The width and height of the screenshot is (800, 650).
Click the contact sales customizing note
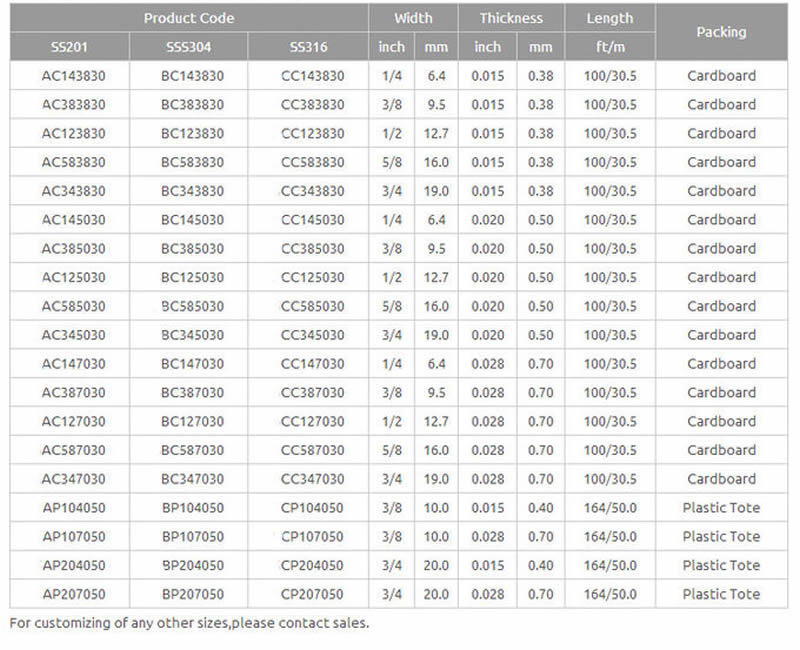coord(189,623)
